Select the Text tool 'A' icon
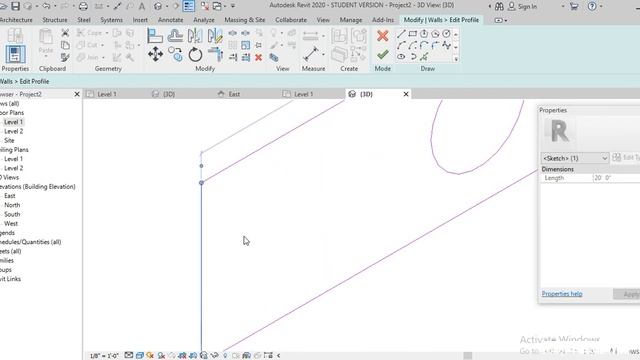The image size is (640, 360). tap(142, 6)
